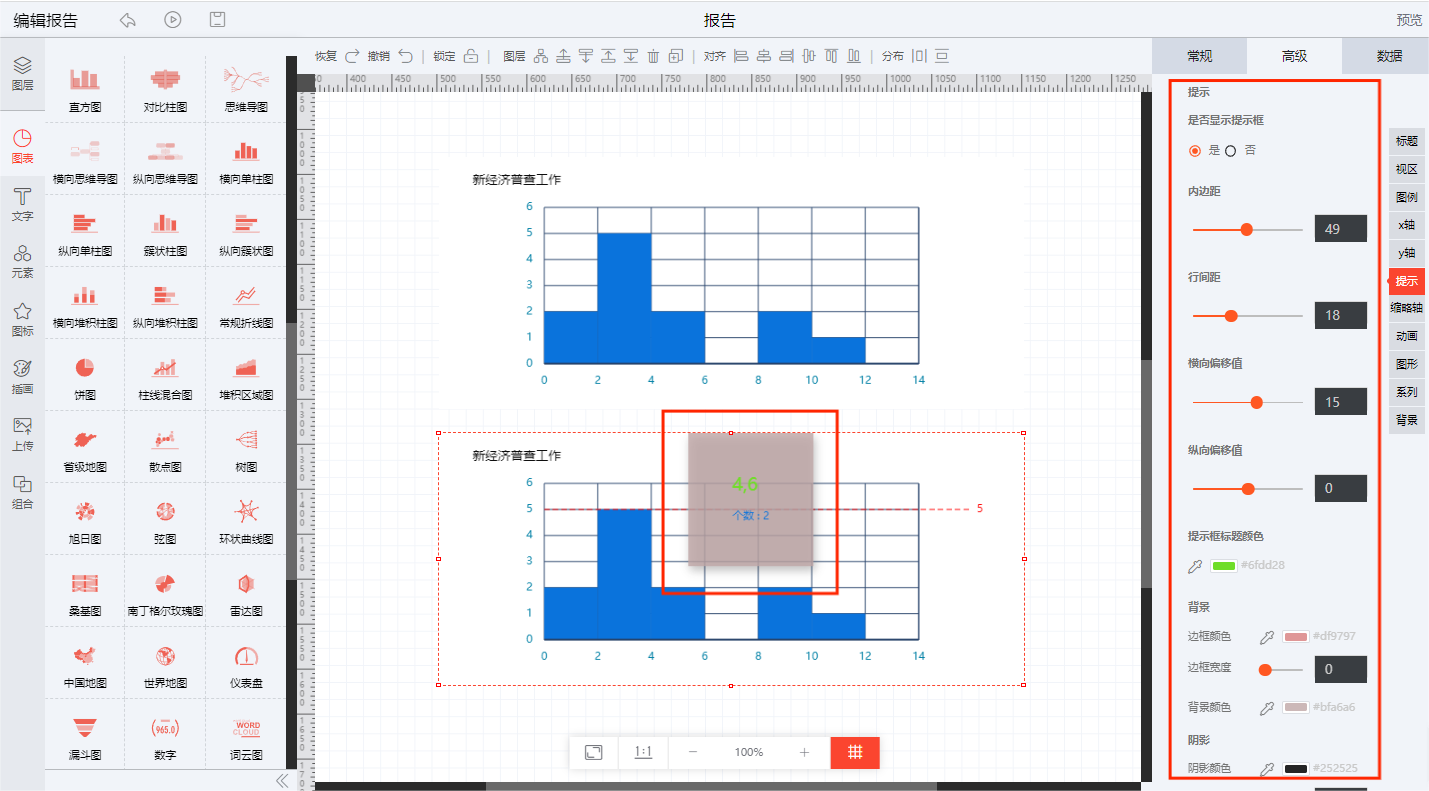Select 否 radio to hide tooltip box

click(1230, 151)
